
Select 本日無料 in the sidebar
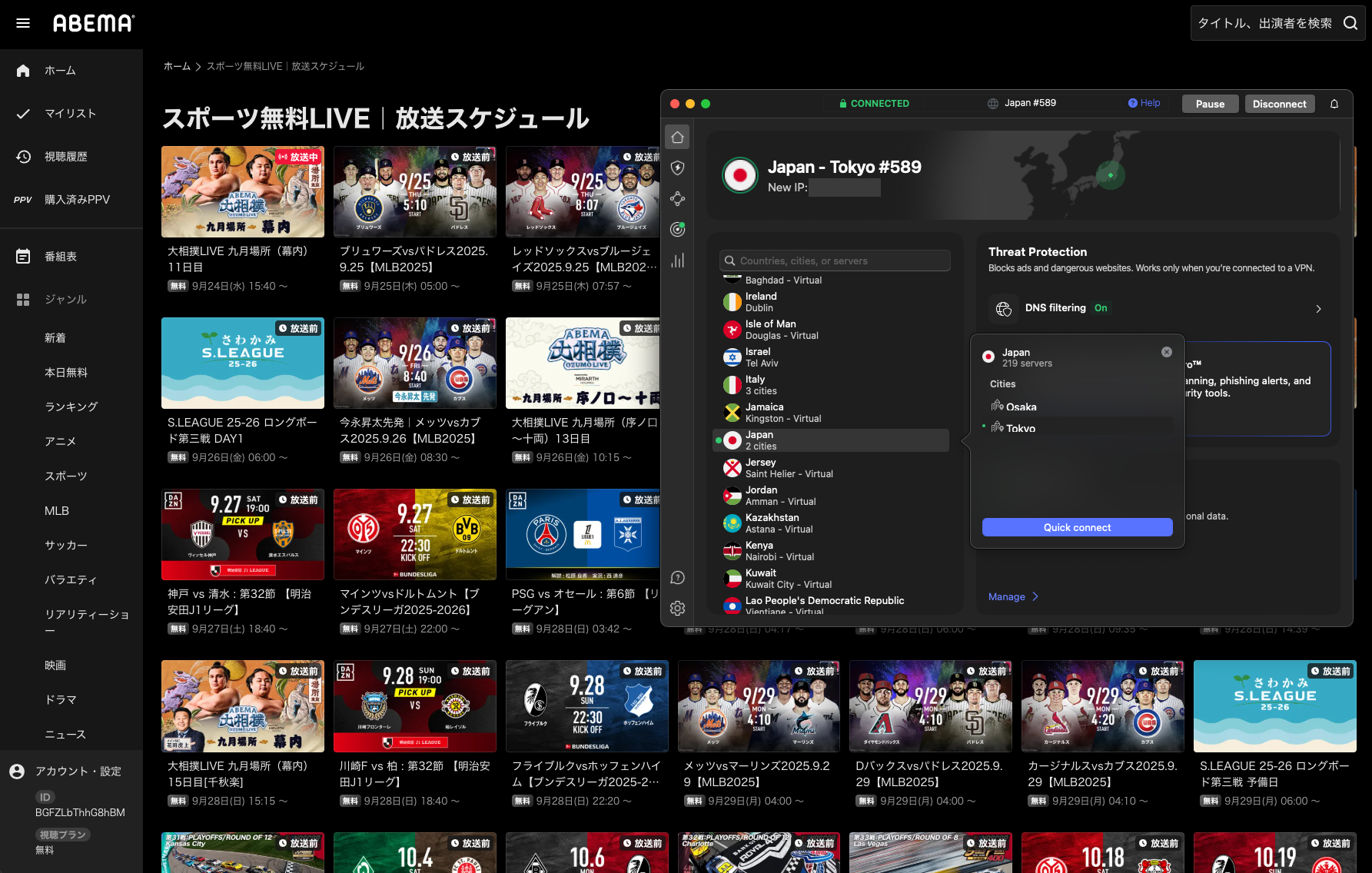66,372
